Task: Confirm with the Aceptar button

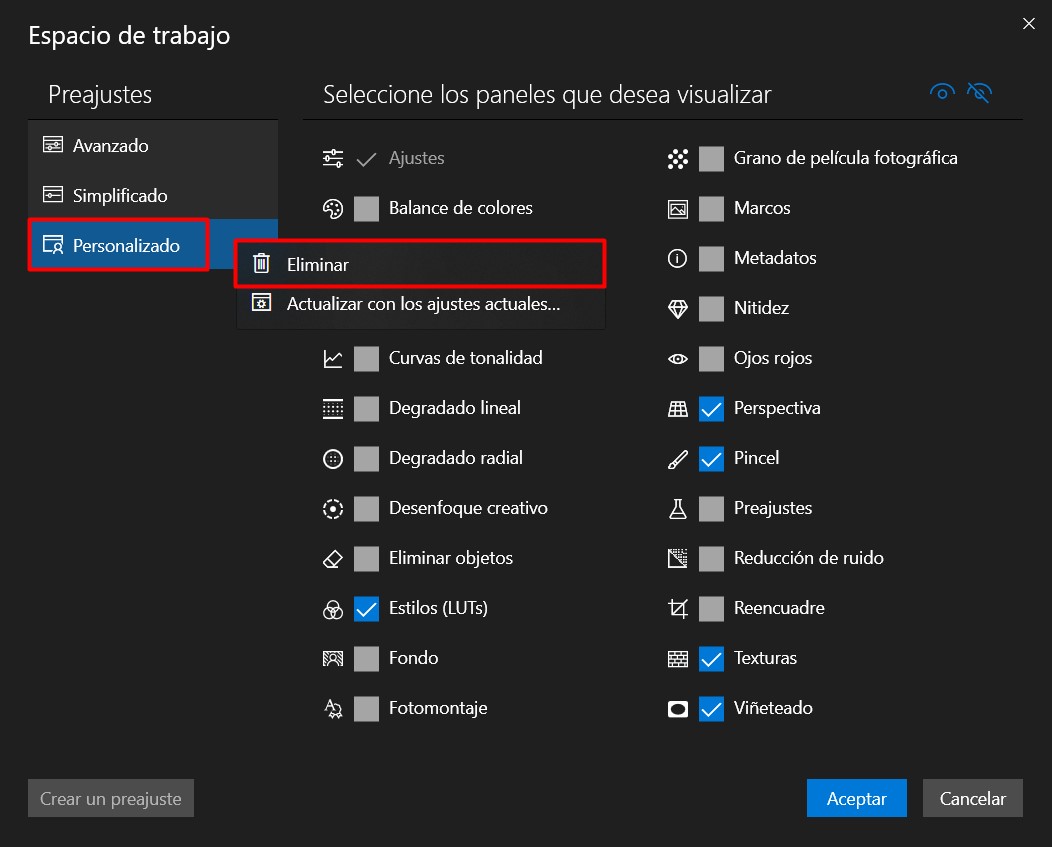Action: pos(857,798)
